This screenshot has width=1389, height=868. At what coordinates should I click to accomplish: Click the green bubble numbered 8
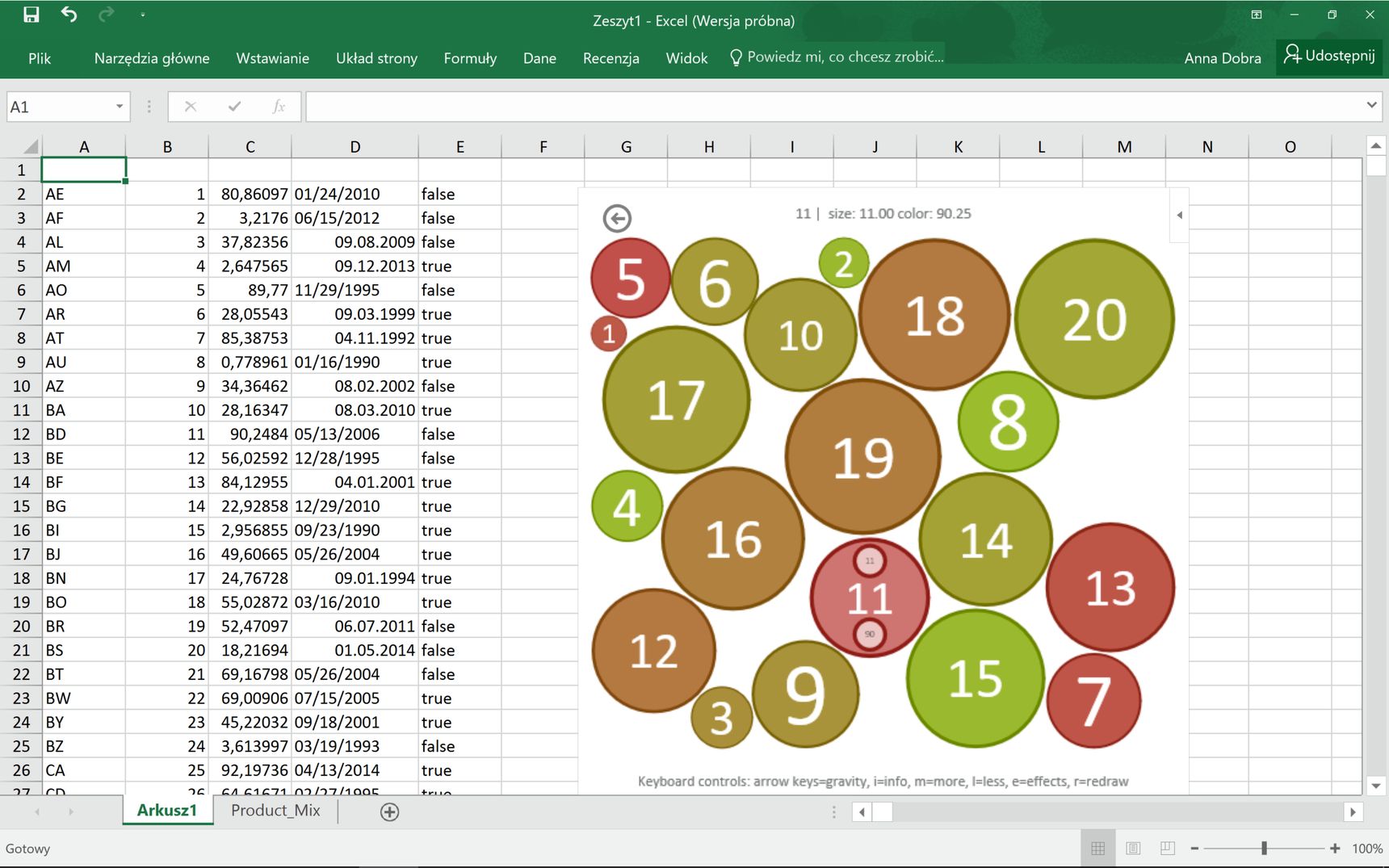coord(1008,421)
